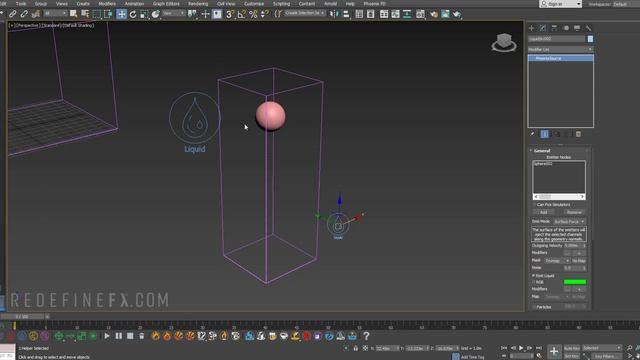Click the object color swatch beside name field
The image size is (640, 360).
click(590, 39)
